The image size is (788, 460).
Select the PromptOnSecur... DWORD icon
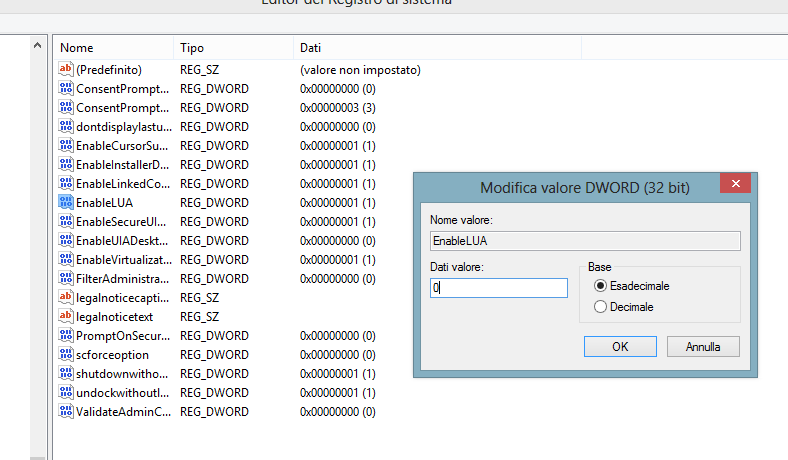click(x=66, y=336)
